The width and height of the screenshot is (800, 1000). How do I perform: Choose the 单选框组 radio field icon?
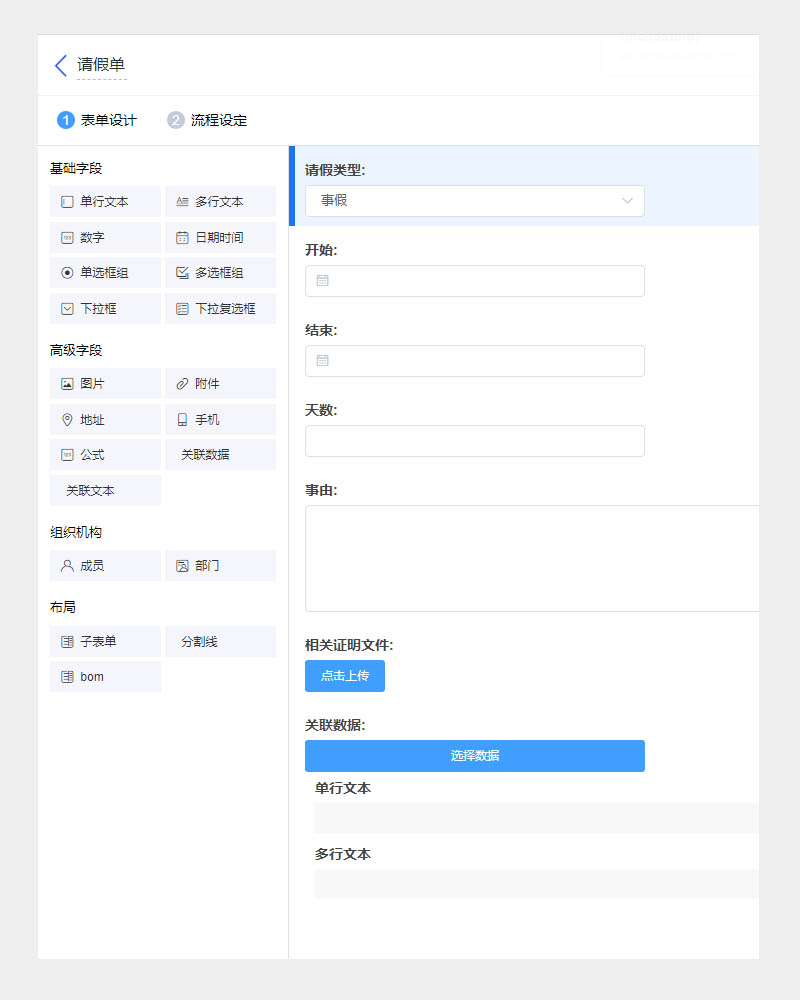(67, 273)
